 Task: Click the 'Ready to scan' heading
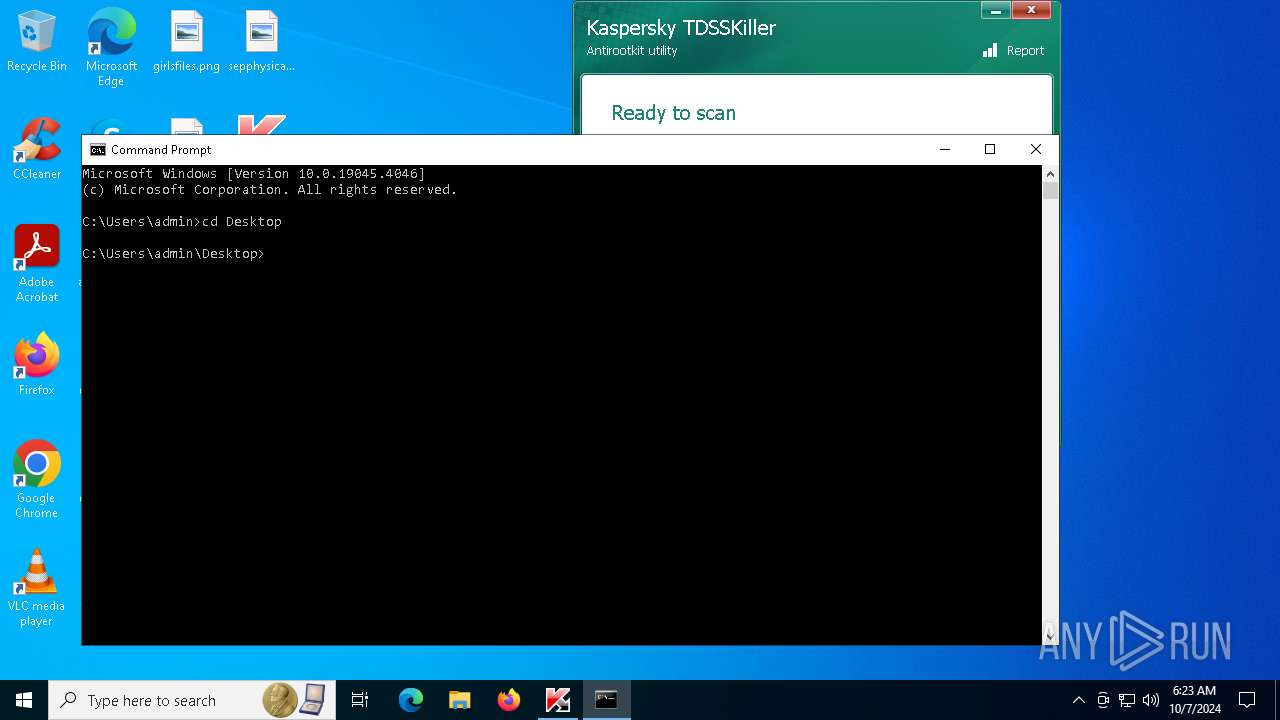click(673, 113)
